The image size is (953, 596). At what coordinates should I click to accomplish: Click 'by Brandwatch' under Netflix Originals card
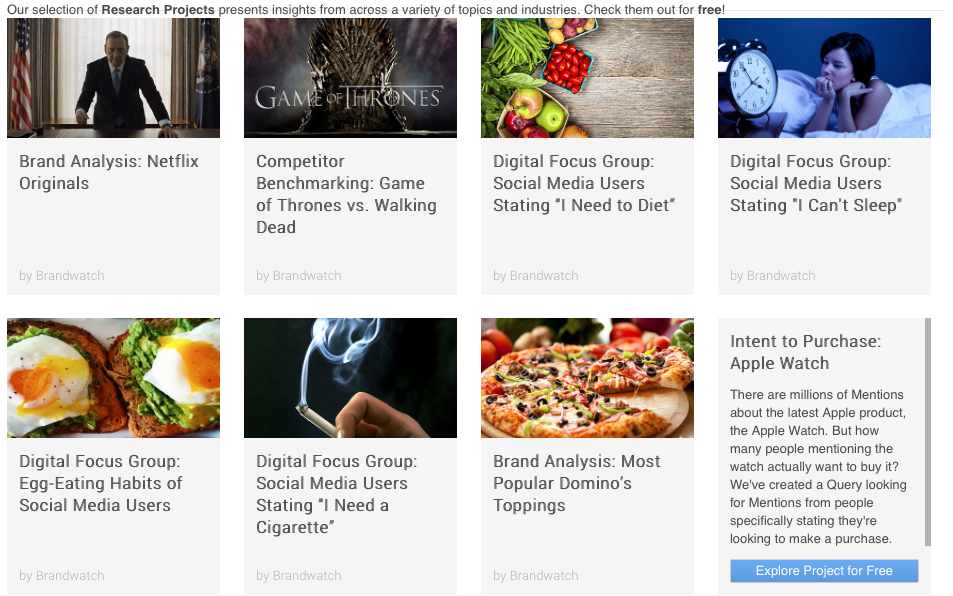(x=61, y=276)
